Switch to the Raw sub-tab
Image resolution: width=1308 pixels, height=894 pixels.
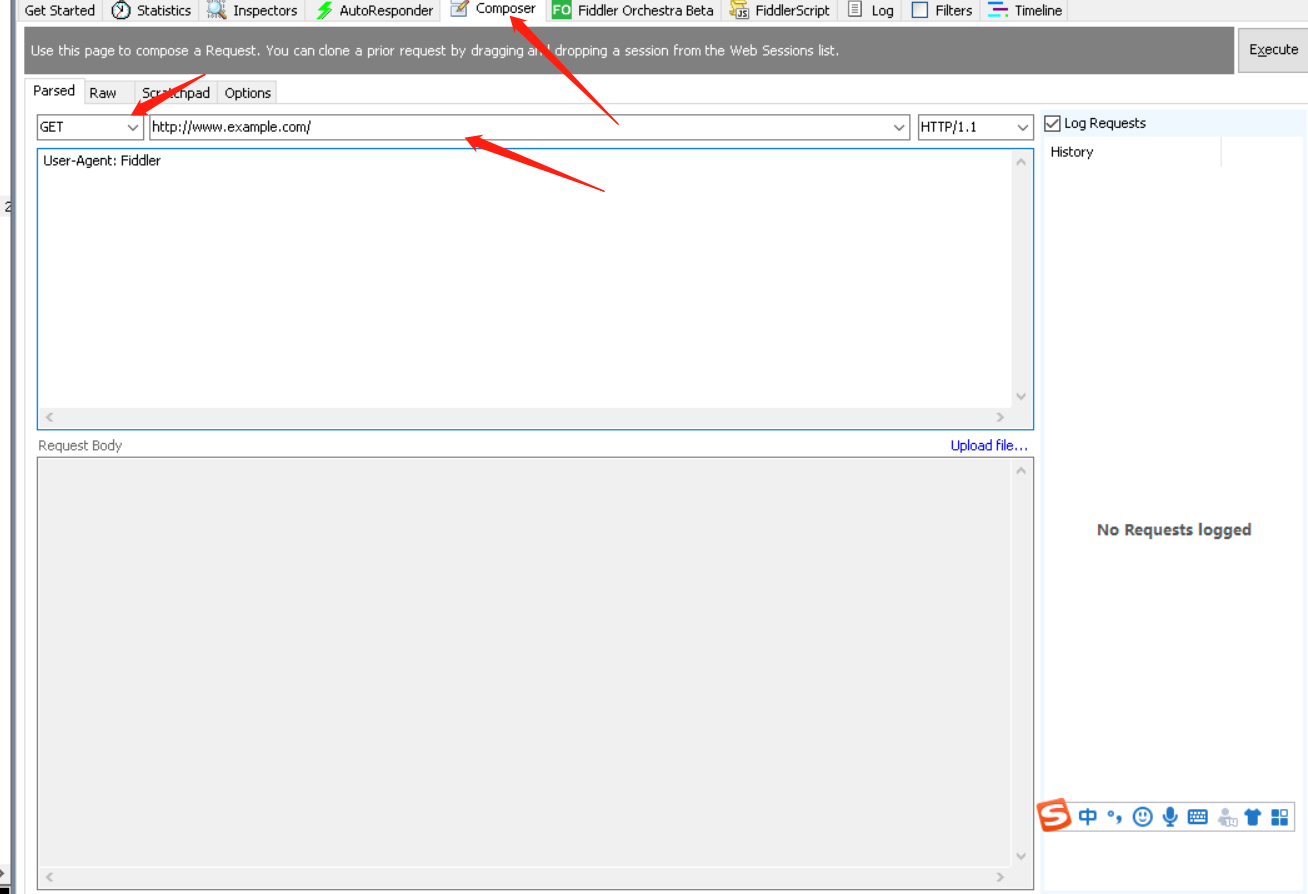(x=103, y=93)
